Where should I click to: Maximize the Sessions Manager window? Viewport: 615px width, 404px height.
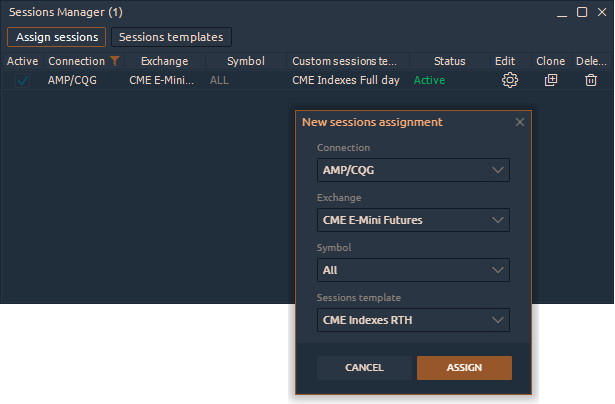[582, 12]
